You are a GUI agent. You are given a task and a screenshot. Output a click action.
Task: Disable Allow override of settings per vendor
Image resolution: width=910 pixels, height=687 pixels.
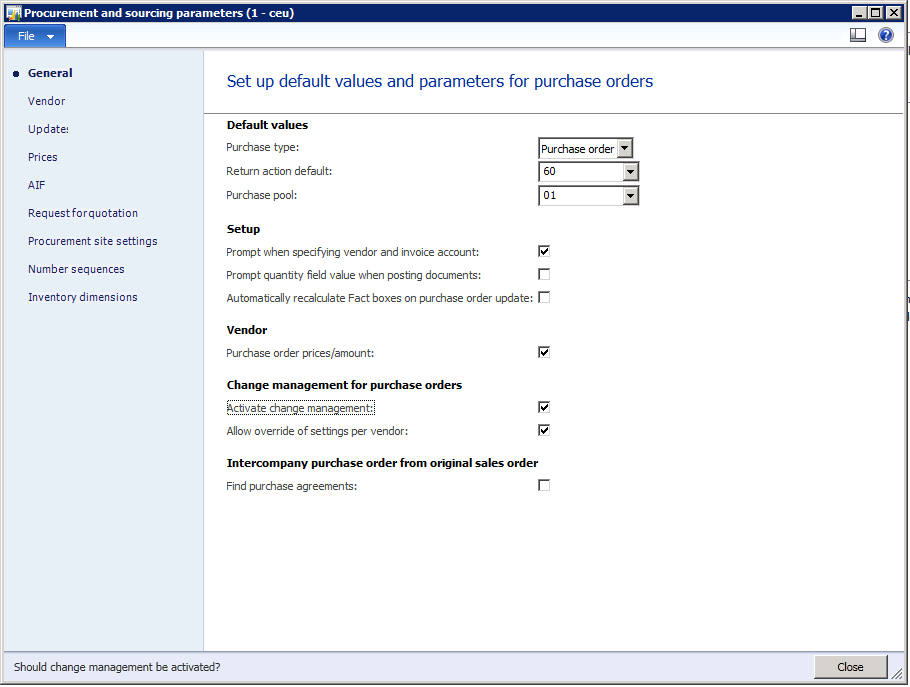coord(544,431)
